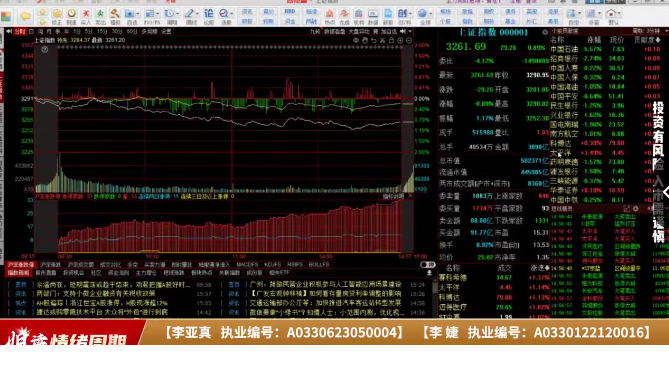
Task: Click the 指数新闻 news tab
Action: 18,272
